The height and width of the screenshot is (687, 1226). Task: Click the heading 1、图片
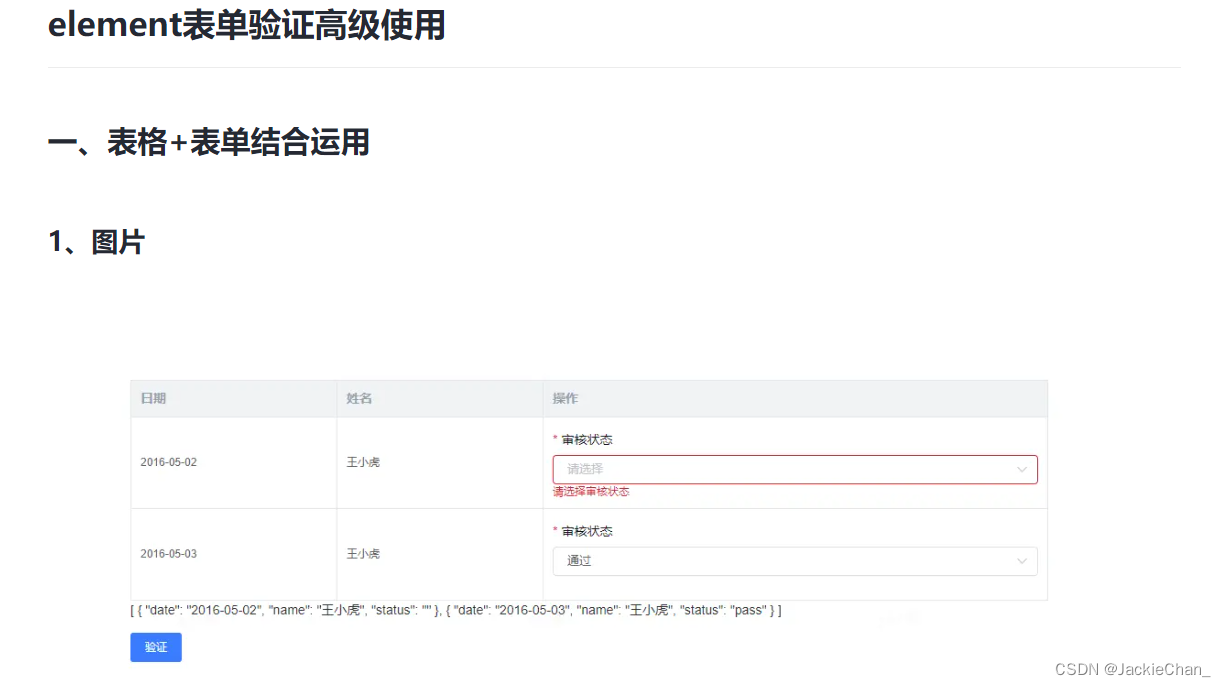click(97, 241)
